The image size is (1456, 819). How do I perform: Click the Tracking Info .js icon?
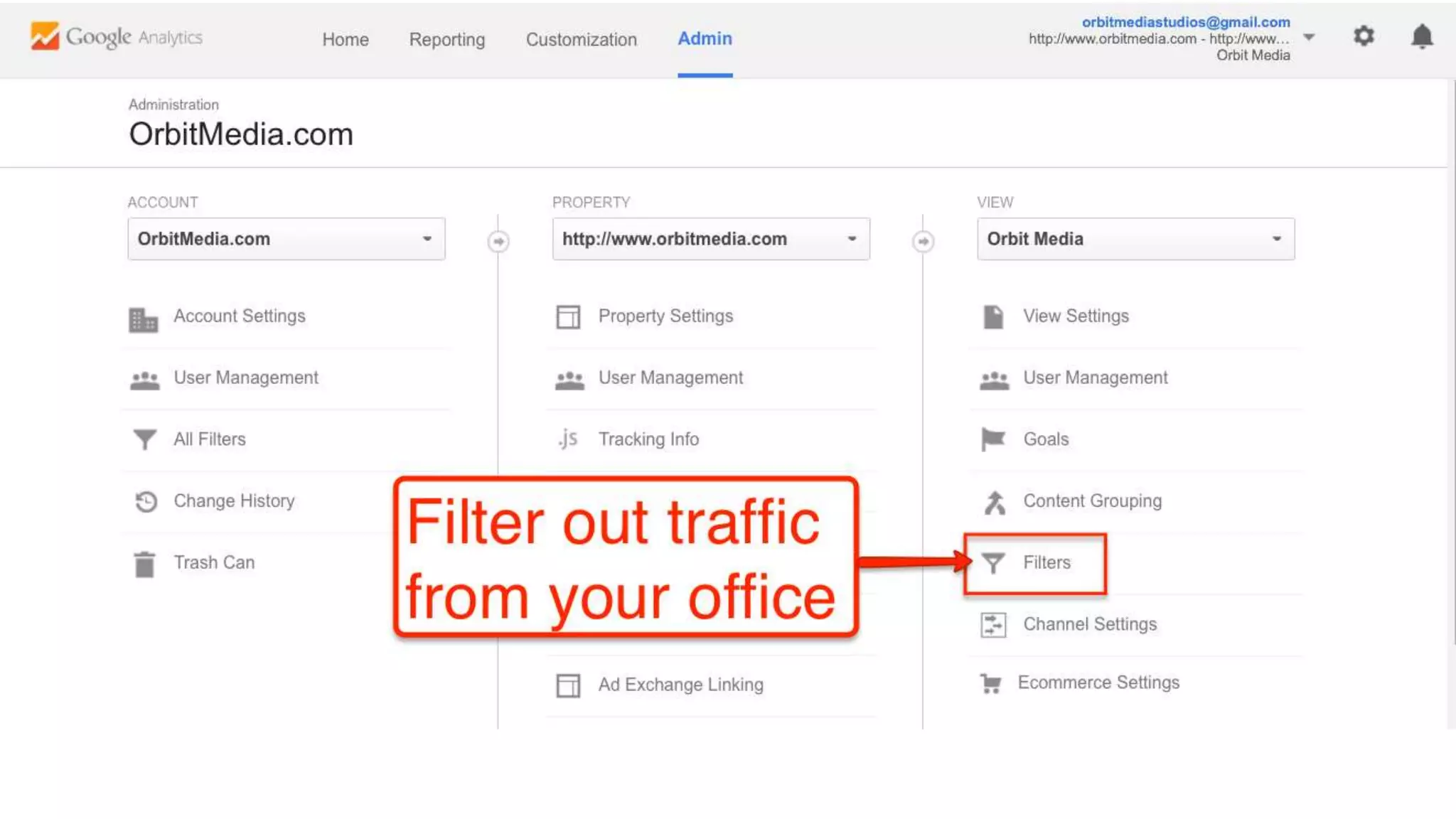[x=567, y=439]
